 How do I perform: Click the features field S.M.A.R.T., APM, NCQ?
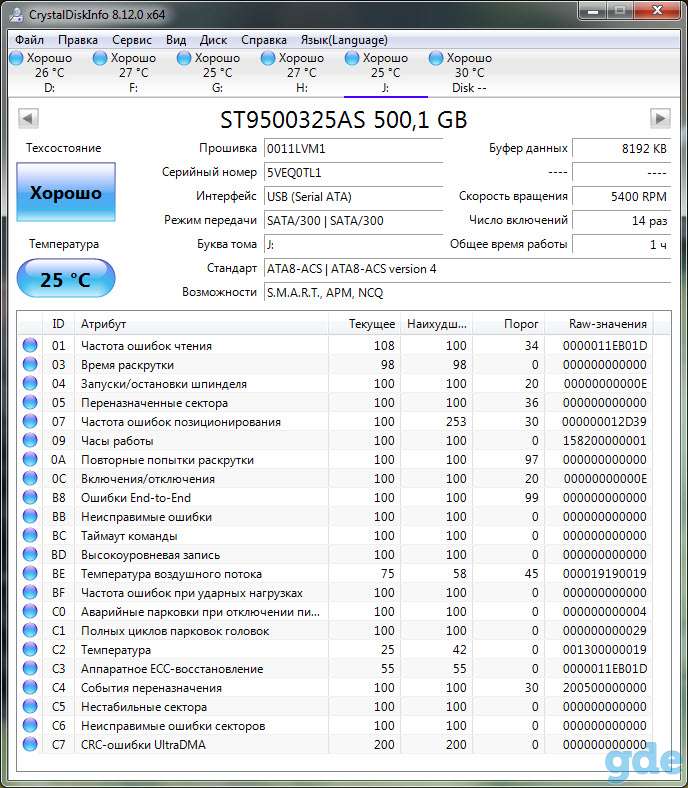(467, 292)
